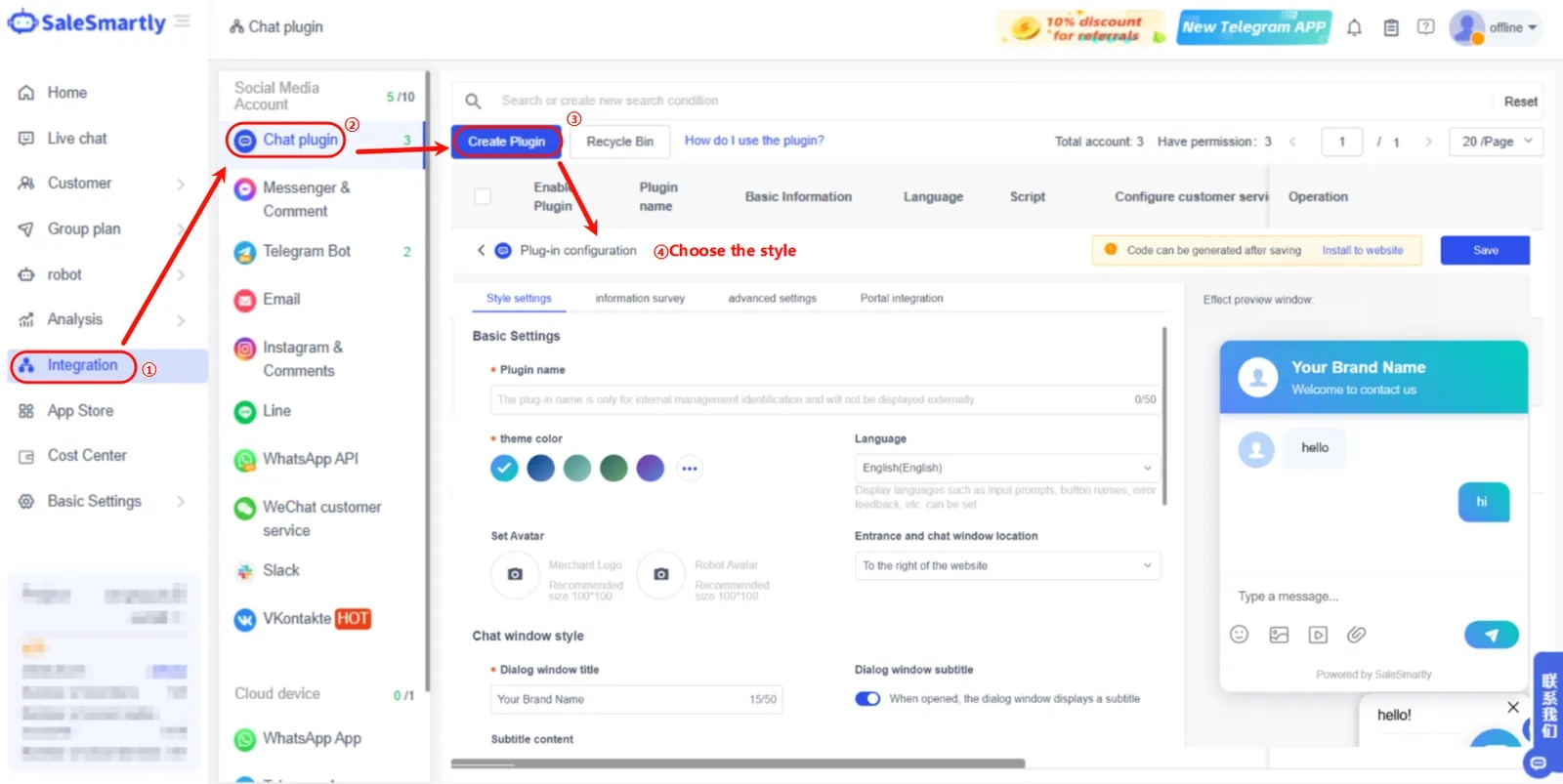Viewport: 1563px width, 784px height.
Task: Upload Merchant Logo camera icon
Action: [515, 574]
